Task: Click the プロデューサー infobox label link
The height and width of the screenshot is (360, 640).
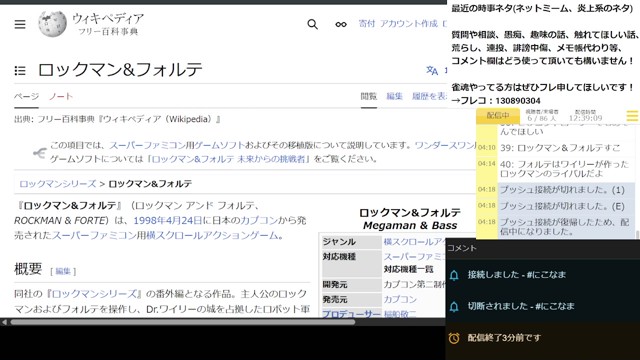Action: (x=351, y=313)
